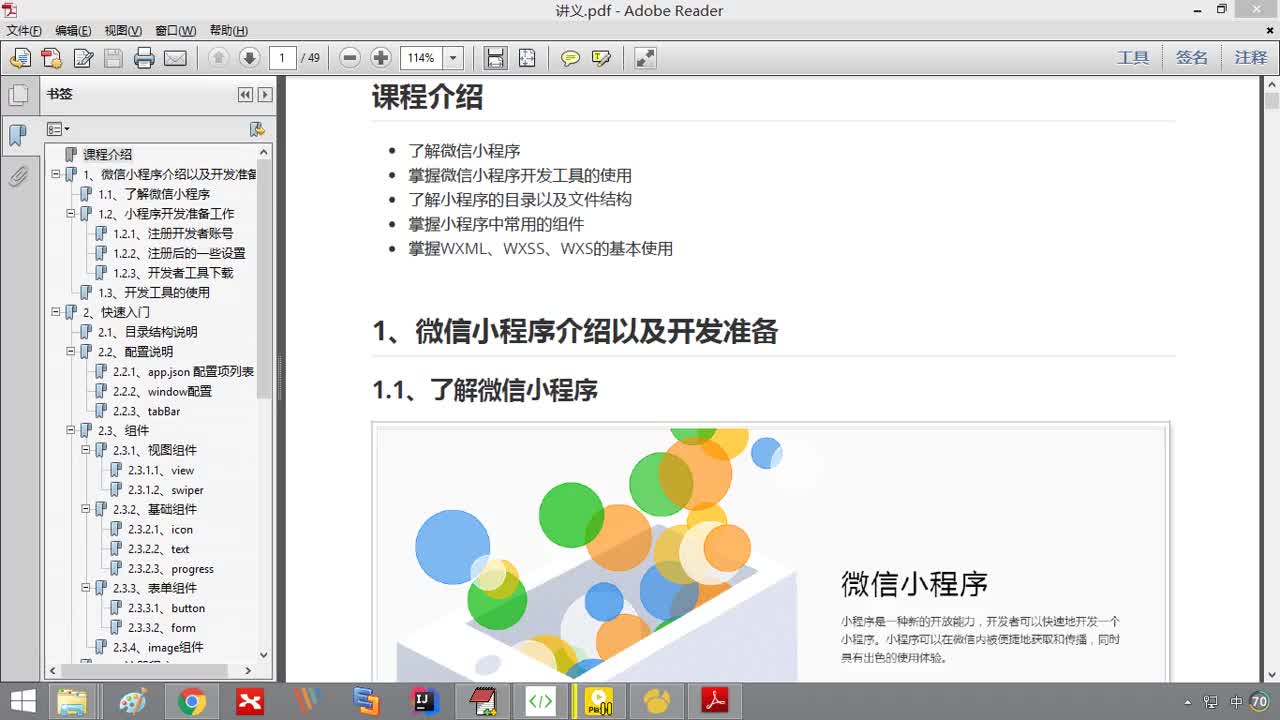1280x720 pixels.
Task: Collapse the '2.2、配置说明' bookmark node
Action: point(71,352)
